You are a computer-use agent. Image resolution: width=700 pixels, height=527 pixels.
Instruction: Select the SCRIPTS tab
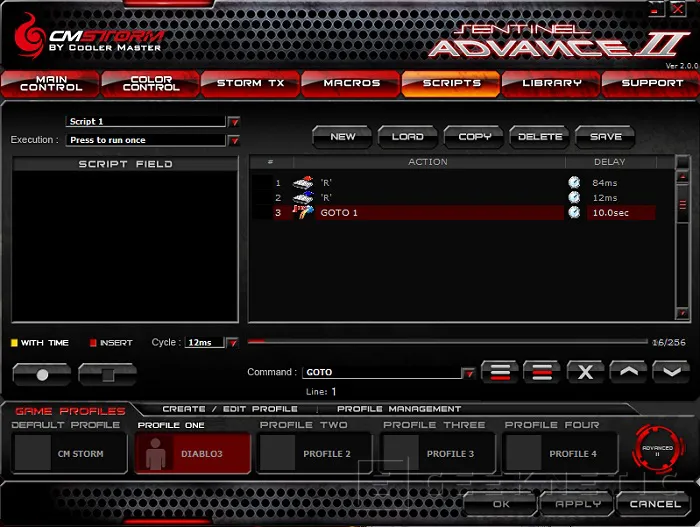pyautogui.click(x=451, y=84)
